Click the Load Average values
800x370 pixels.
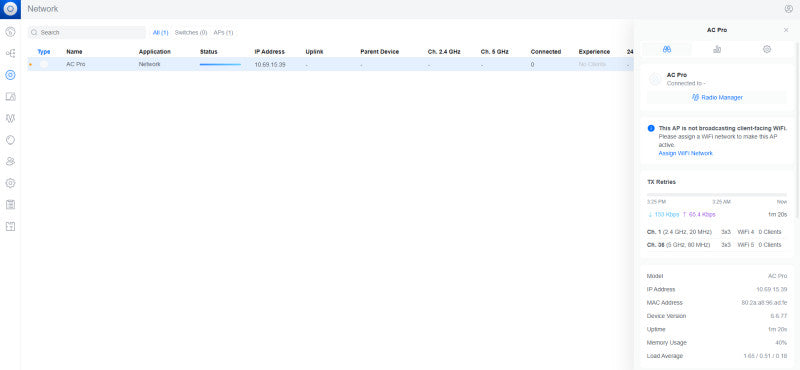pyautogui.click(x=765, y=356)
